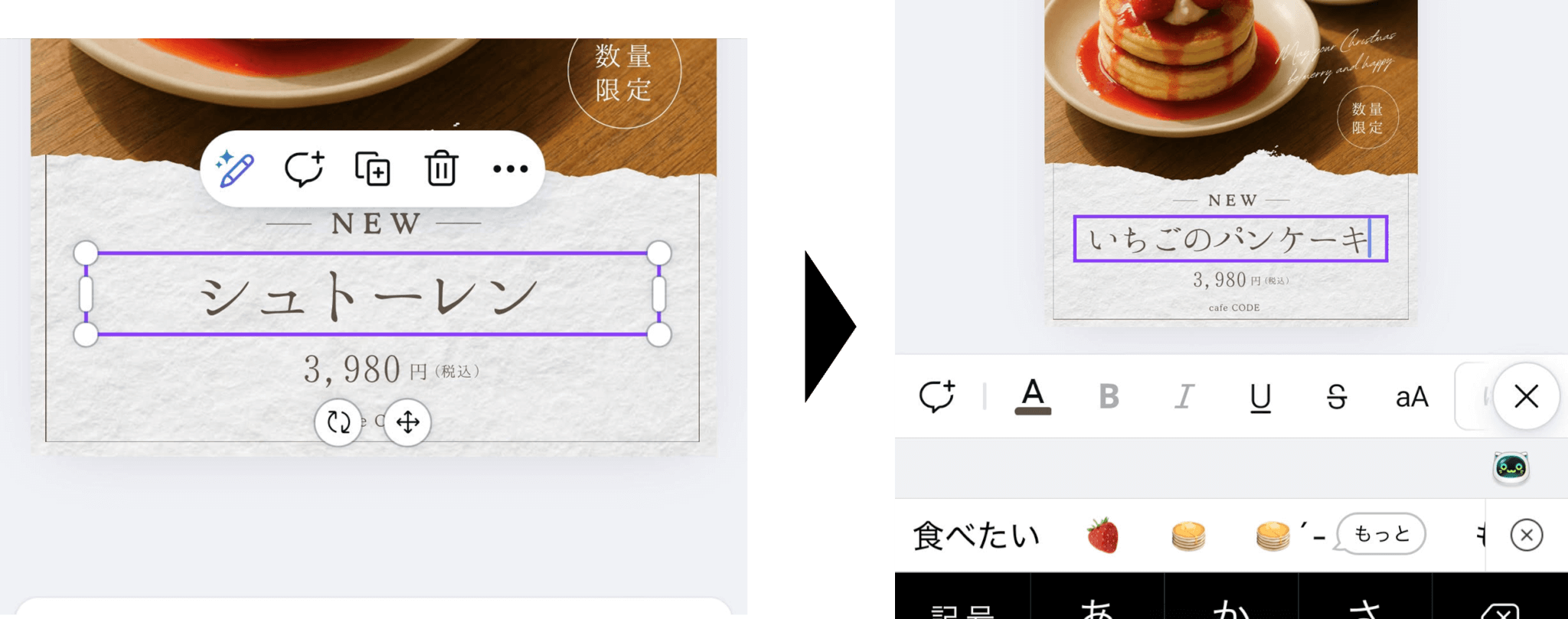Click the シュトーレン text box
Image resolution: width=1568 pixels, height=619 pixels.
click(x=372, y=294)
